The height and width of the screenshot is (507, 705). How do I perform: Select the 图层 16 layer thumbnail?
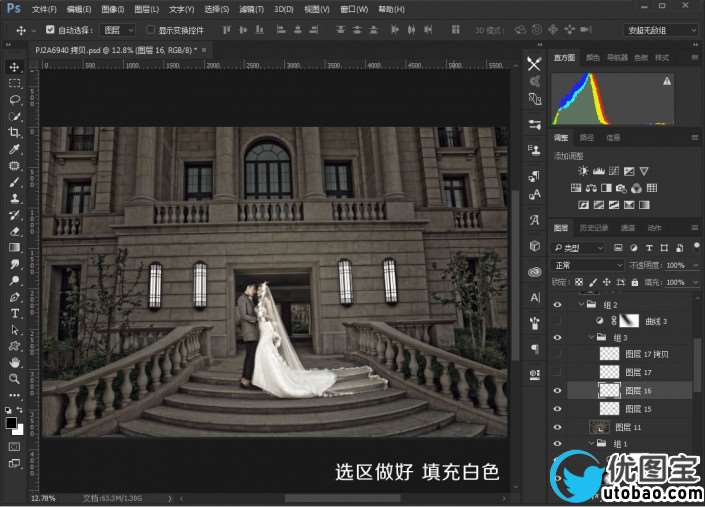click(x=609, y=390)
